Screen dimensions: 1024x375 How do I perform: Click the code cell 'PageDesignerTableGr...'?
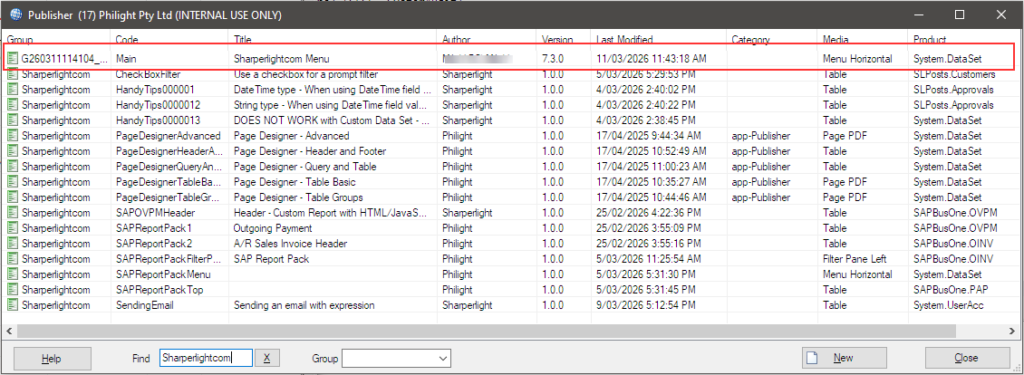tap(169, 197)
